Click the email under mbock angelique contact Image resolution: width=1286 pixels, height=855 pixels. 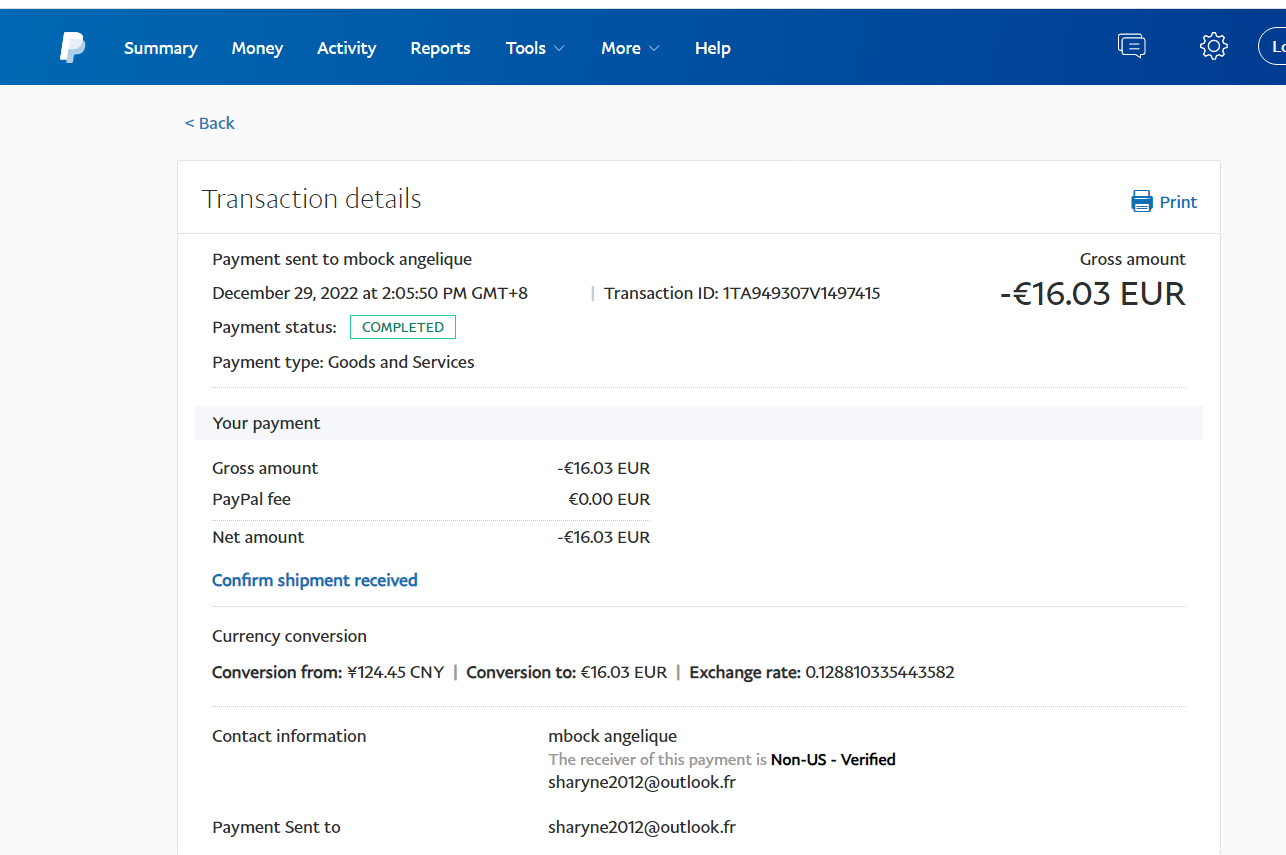(x=641, y=782)
